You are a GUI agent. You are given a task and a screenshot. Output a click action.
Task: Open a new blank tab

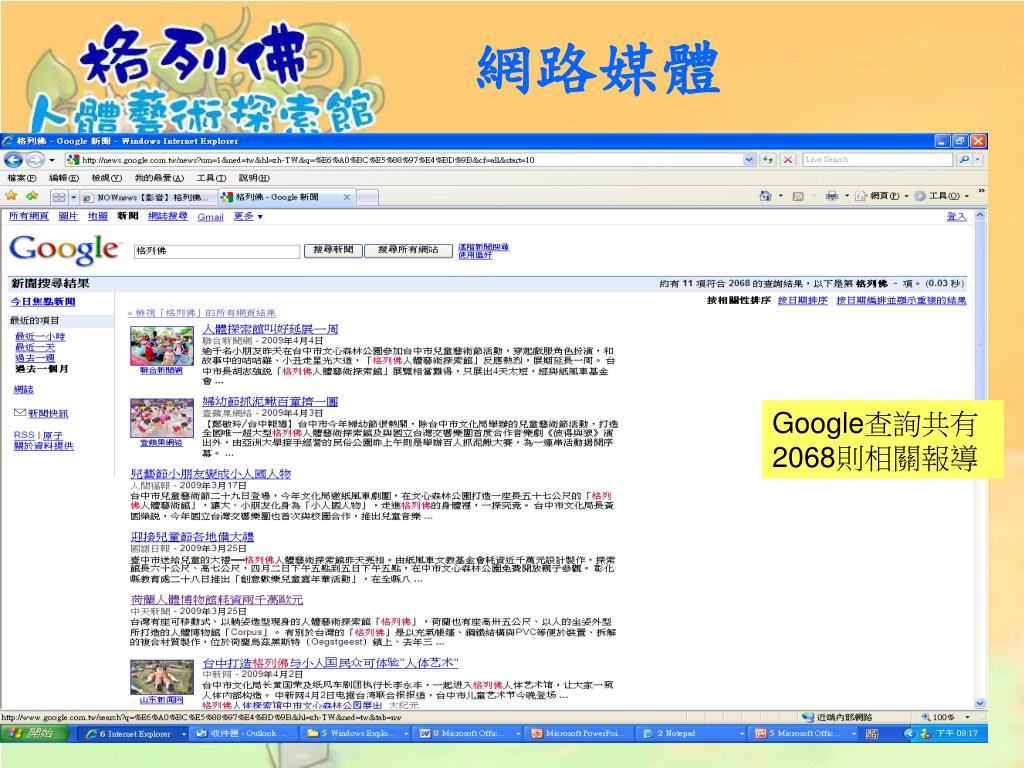pyautogui.click(x=368, y=197)
